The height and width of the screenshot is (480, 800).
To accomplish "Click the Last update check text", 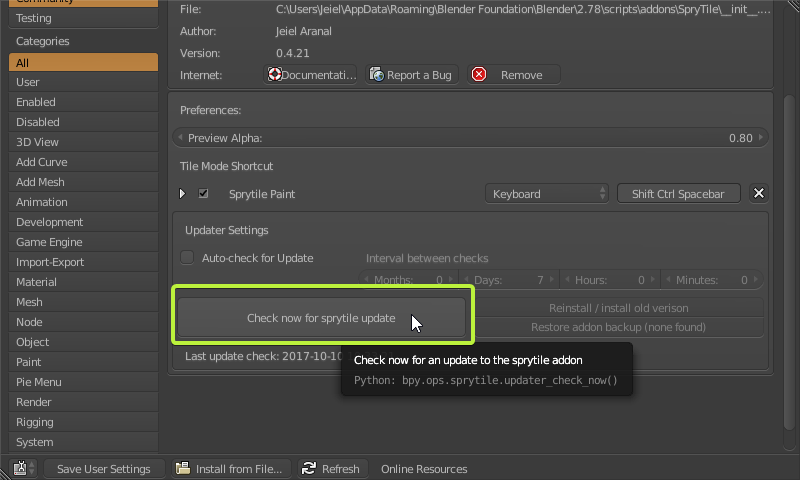I will click(x=263, y=356).
